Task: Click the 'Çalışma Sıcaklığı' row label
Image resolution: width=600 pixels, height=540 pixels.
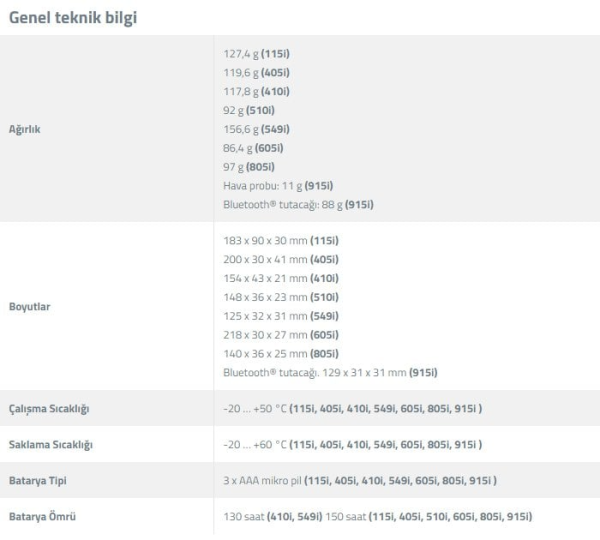Action: click(x=49, y=408)
